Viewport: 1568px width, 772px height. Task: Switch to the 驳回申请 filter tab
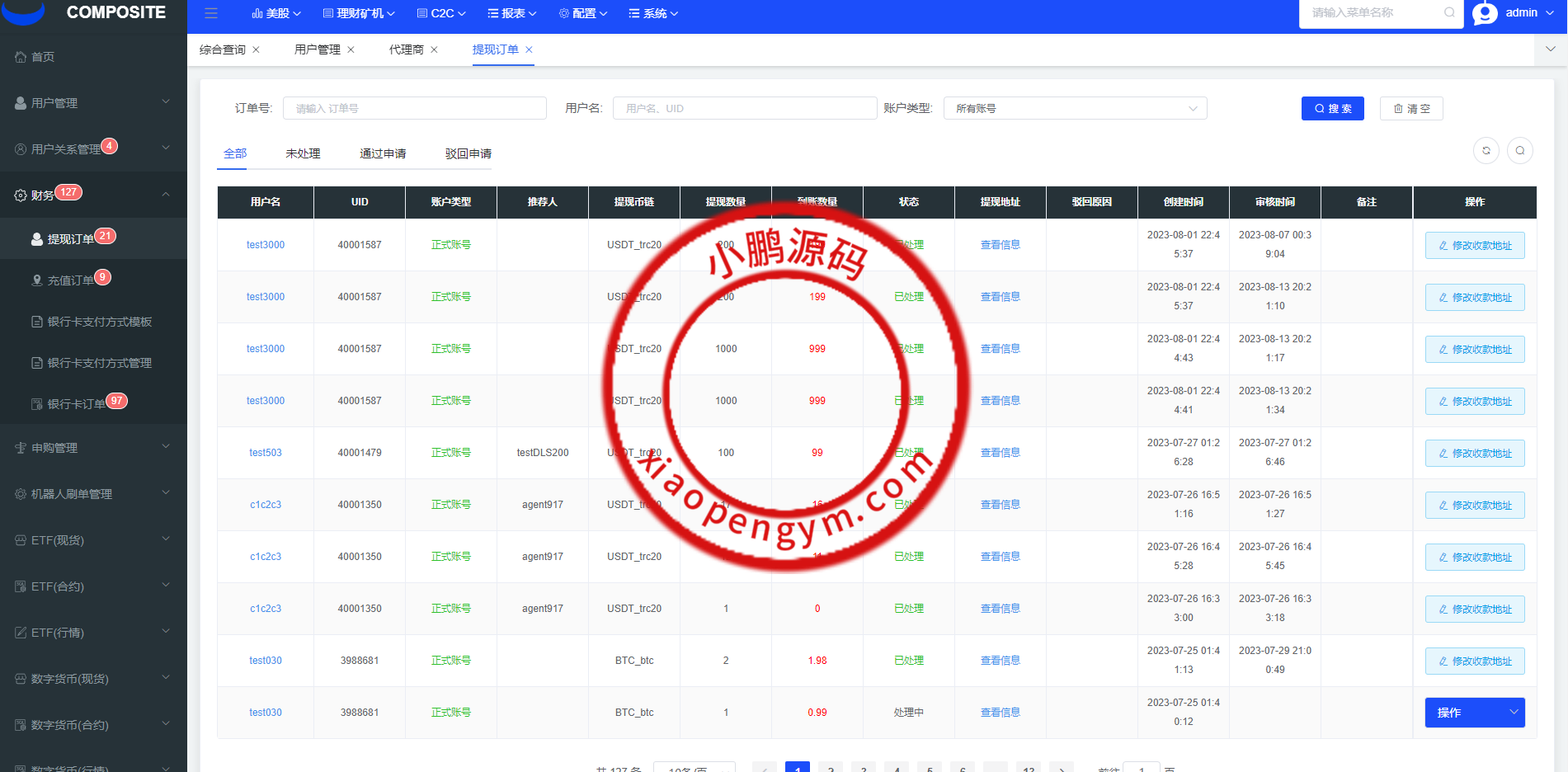[468, 153]
